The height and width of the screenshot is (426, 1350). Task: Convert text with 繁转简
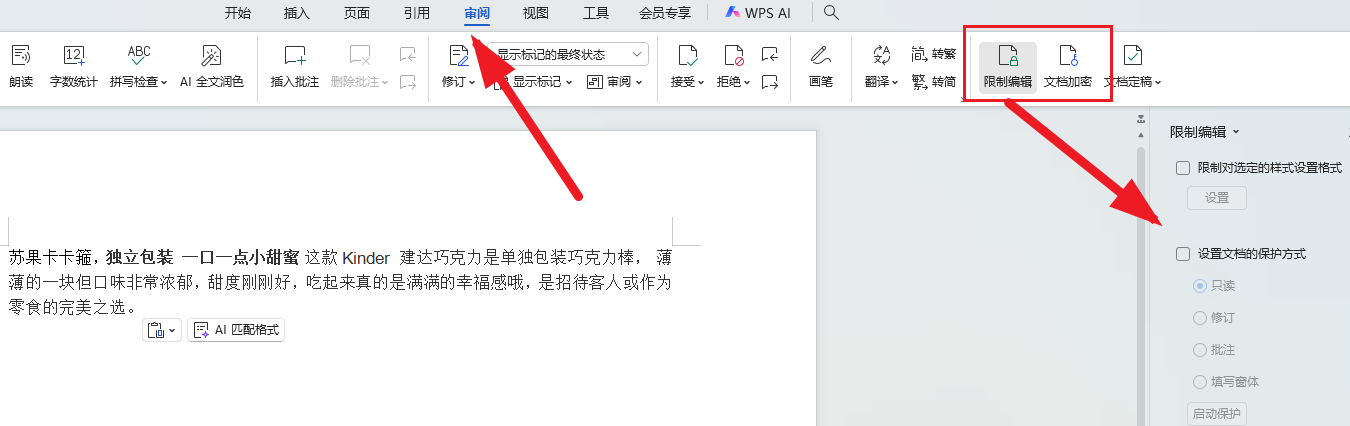pos(934,82)
